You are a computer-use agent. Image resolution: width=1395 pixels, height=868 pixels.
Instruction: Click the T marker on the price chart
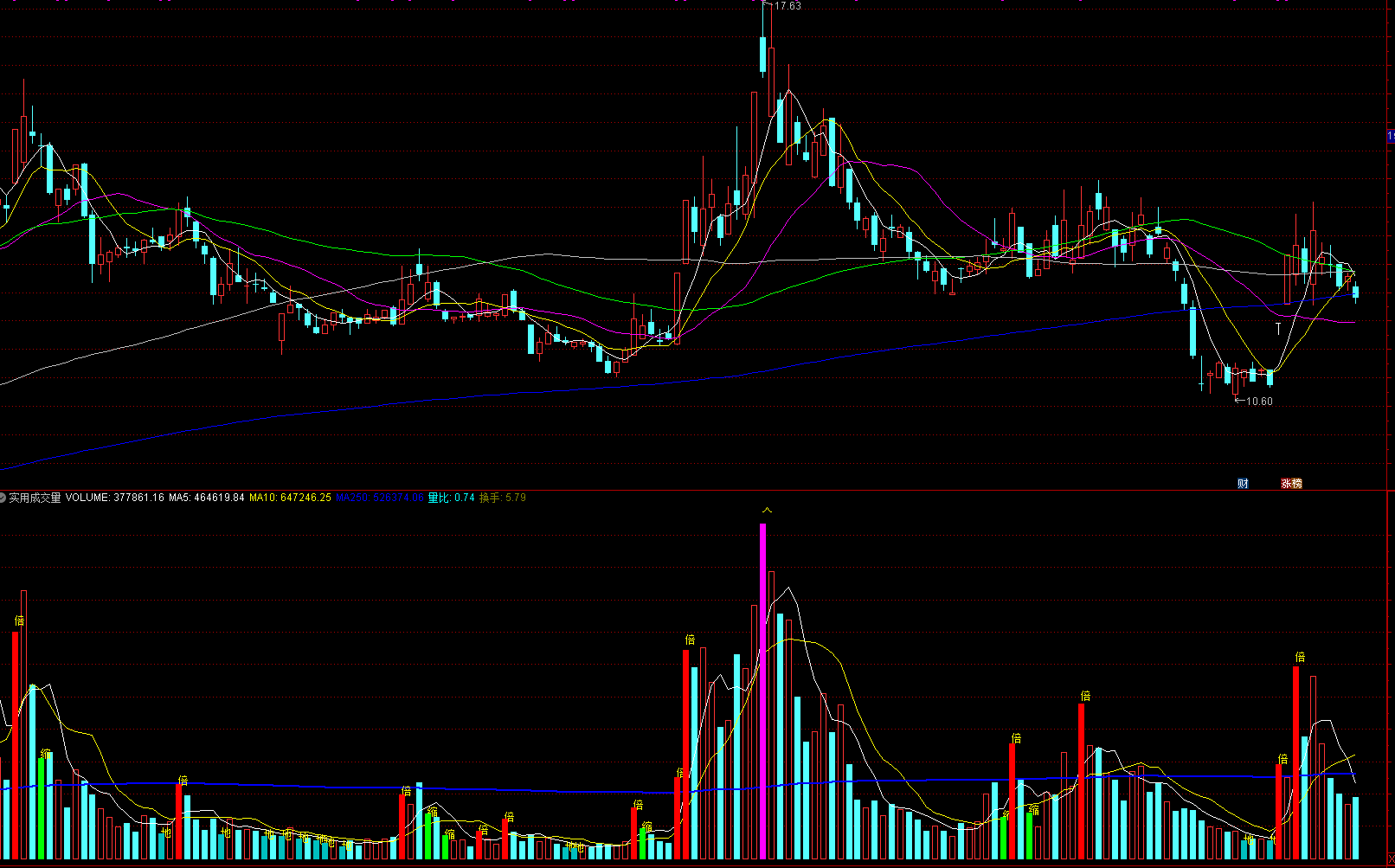click(1278, 329)
